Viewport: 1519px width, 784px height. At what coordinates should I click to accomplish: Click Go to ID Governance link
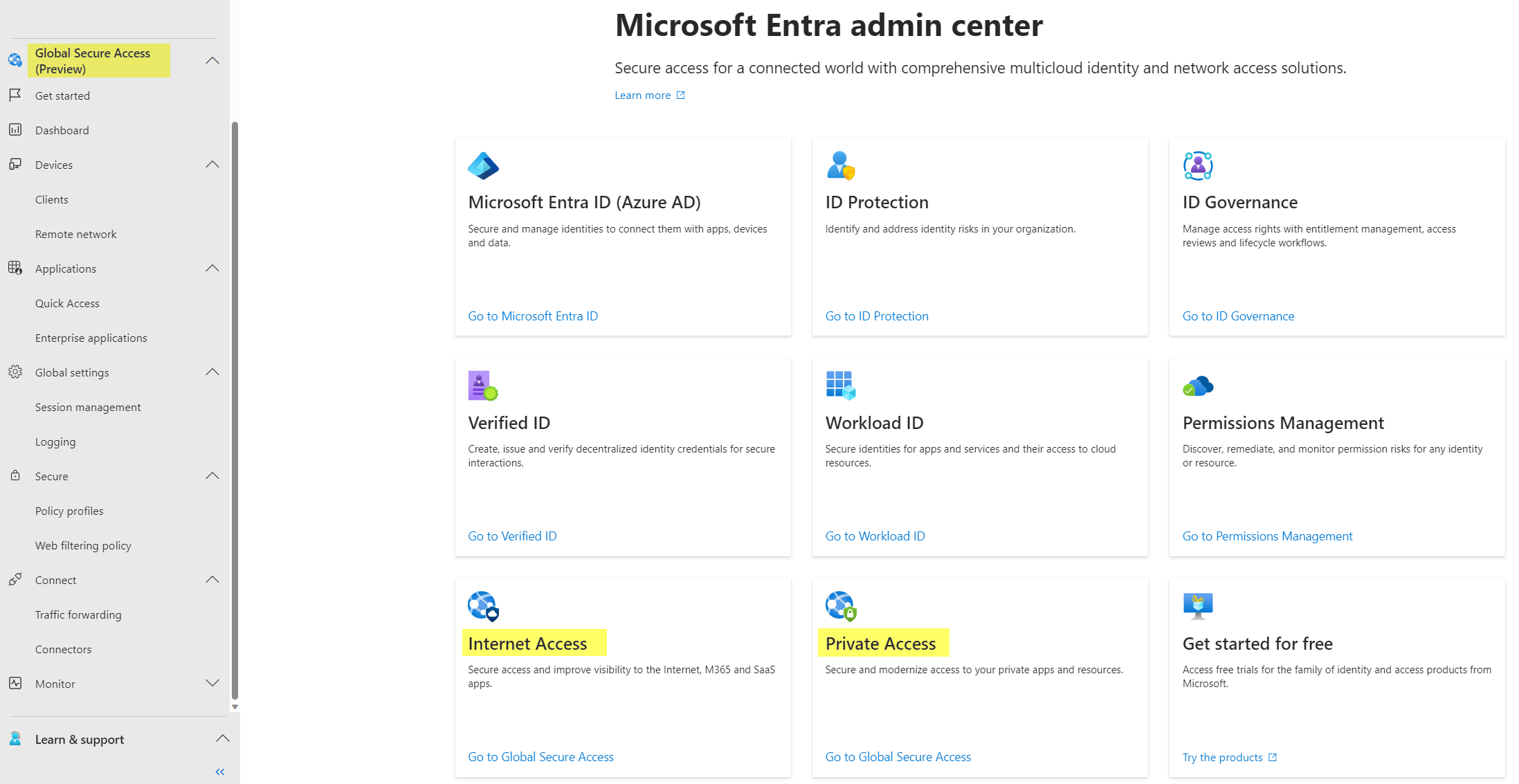[x=1238, y=316]
